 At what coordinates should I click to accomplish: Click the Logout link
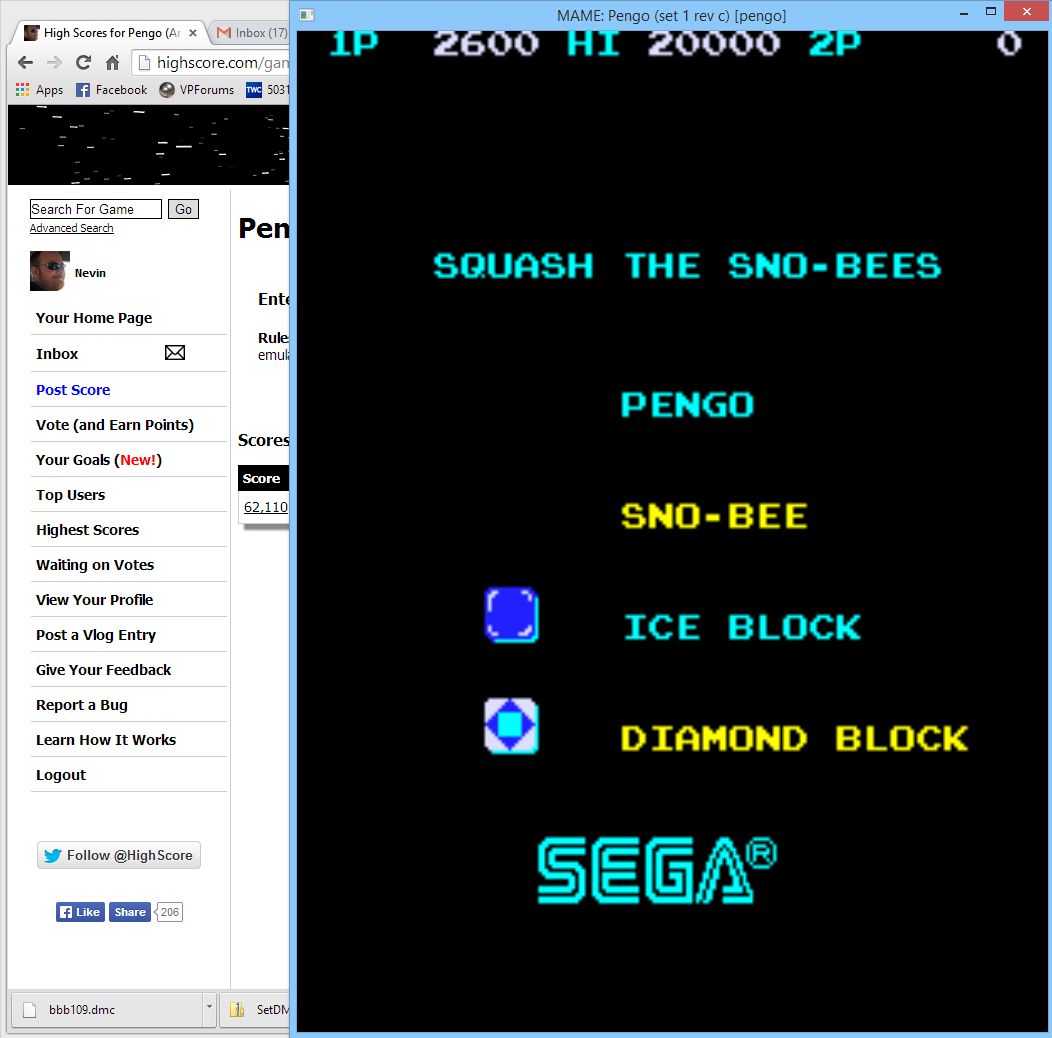(61, 775)
